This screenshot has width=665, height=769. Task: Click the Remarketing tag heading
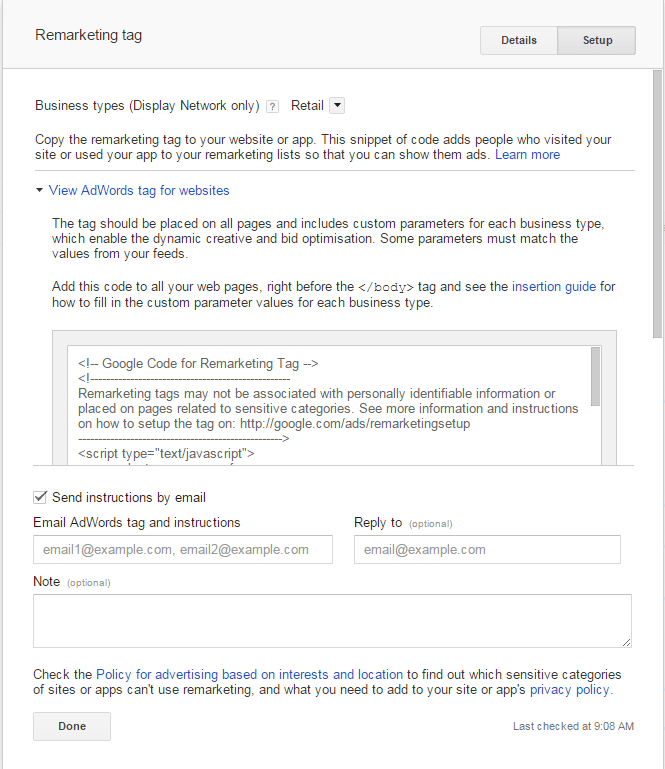pos(88,35)
